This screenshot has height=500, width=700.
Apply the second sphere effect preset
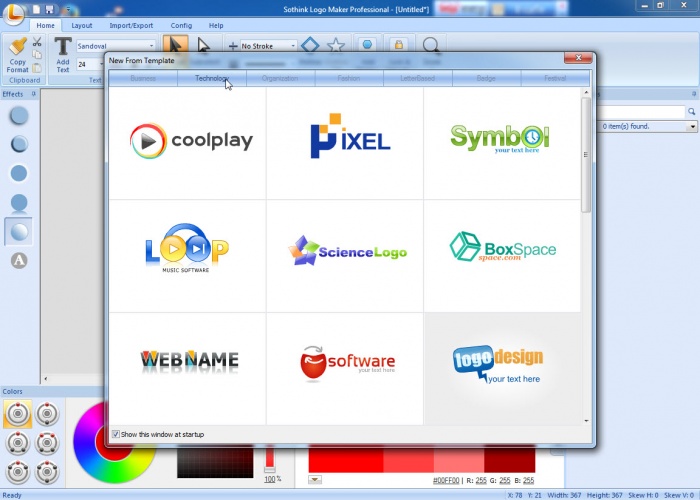[x=19, y=144]
